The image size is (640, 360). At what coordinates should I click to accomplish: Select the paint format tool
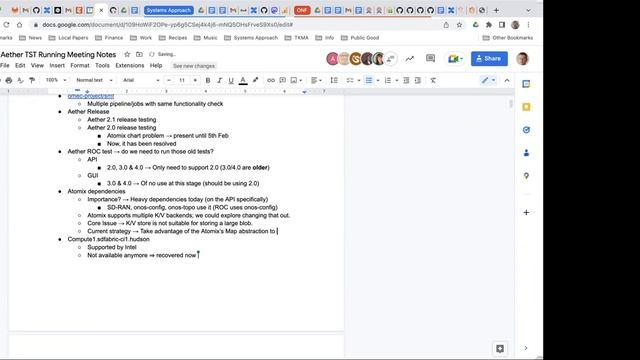click(x=32, y=80)
